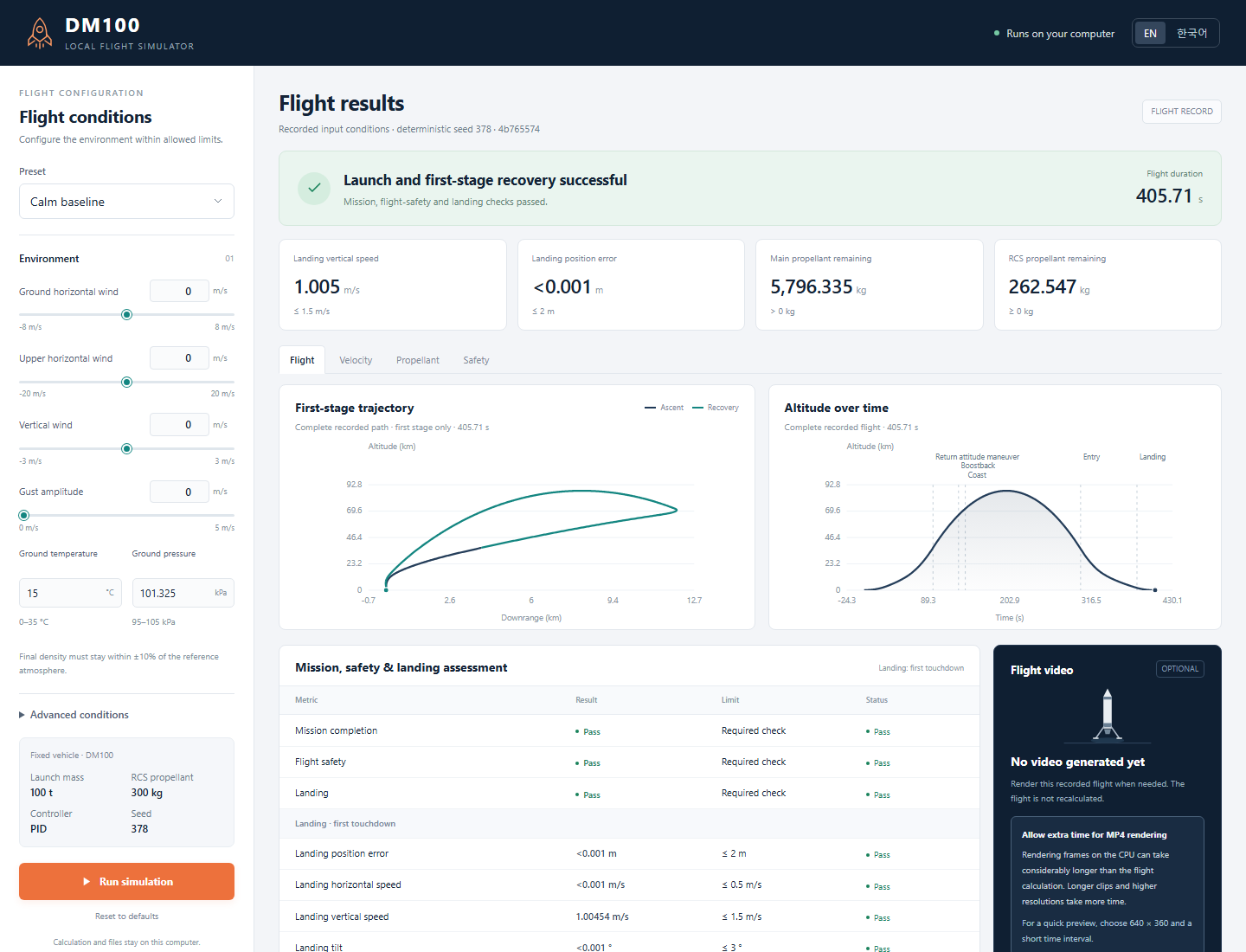Click the Gust amplitude value field
The height and width of the screenshot is (952, 1246).
pyautogui.click(x=179, y=492)
